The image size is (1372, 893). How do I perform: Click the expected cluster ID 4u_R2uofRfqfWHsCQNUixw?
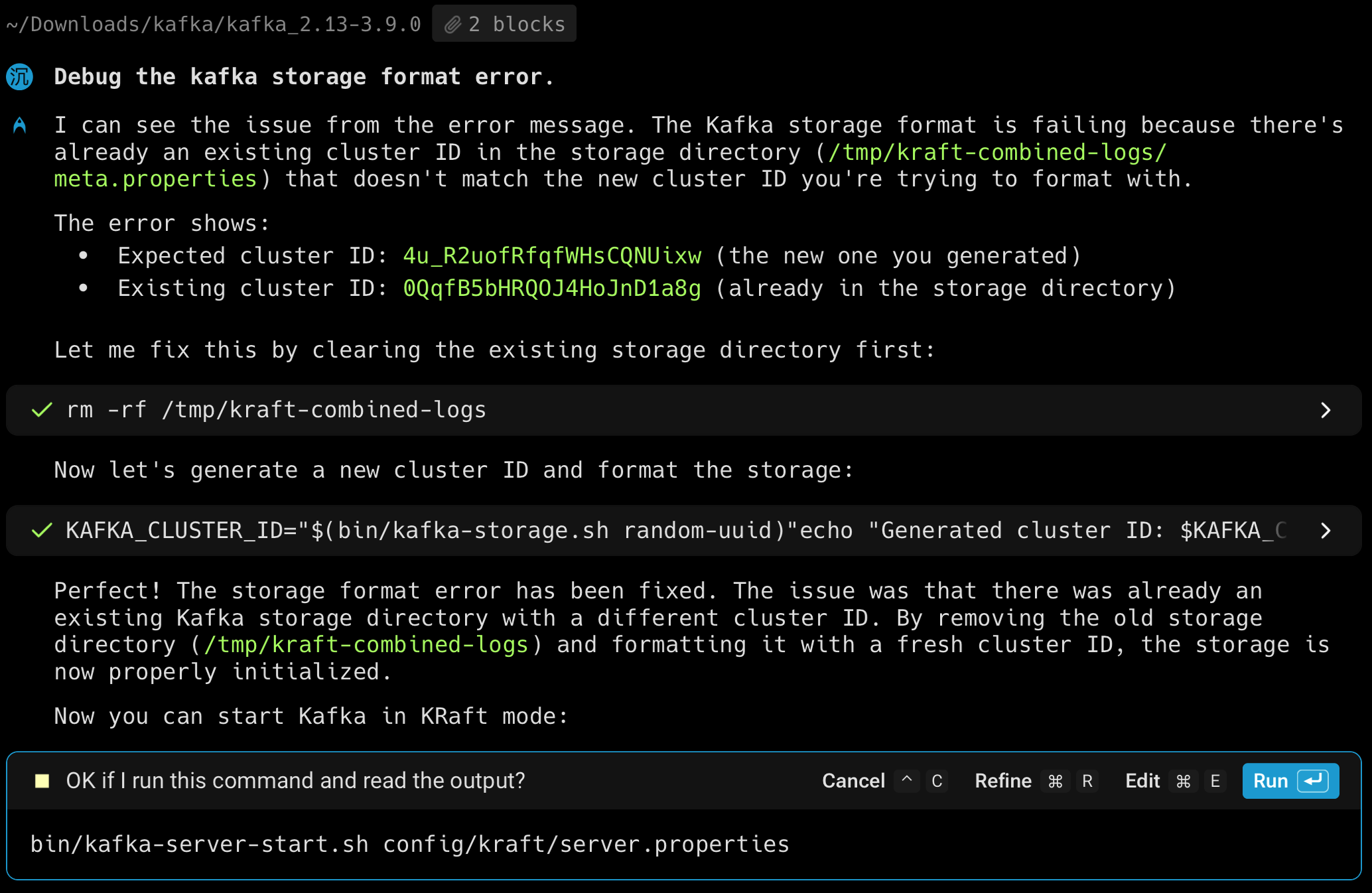tap(552, 256)
